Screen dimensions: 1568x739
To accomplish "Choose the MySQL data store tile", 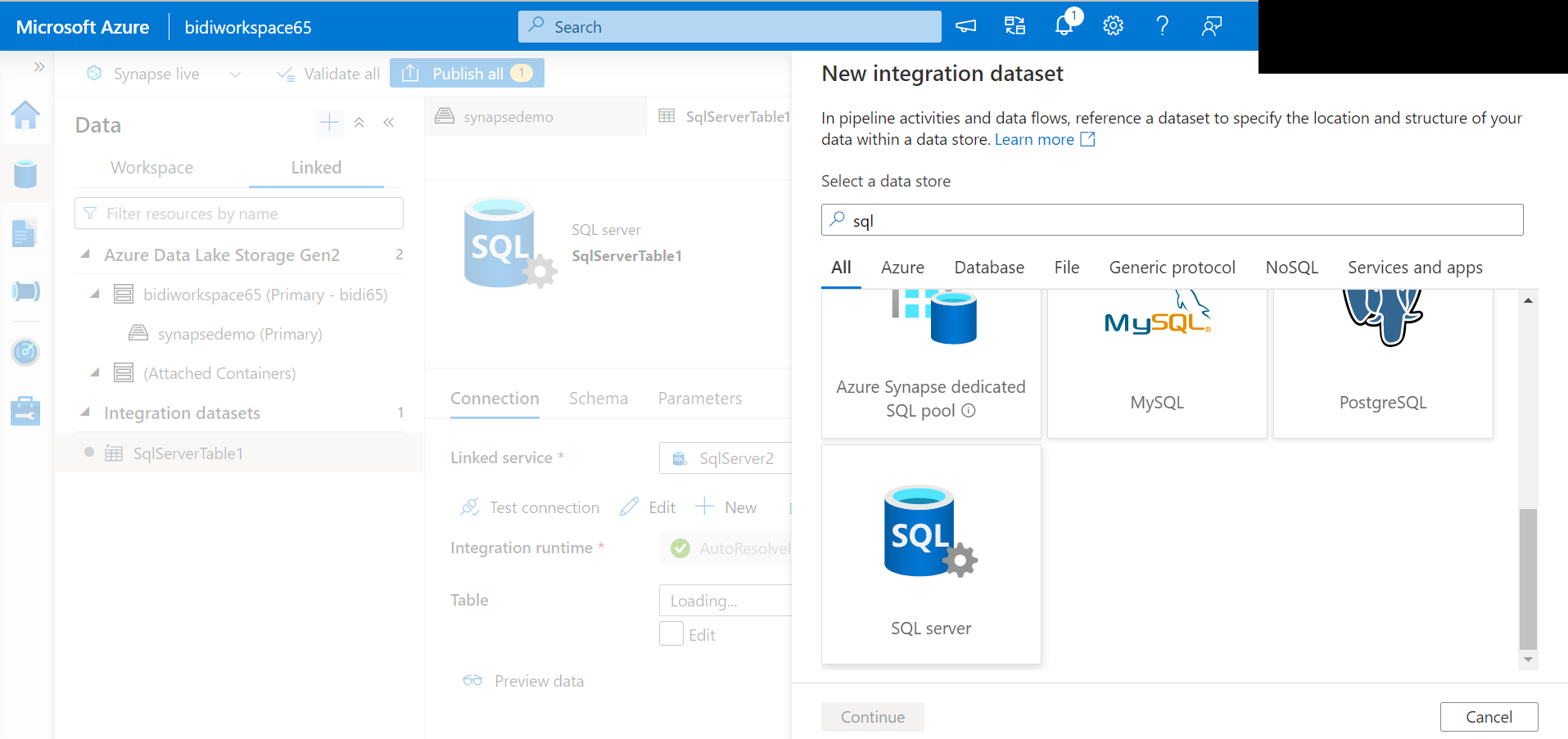I will click(1157, 363).
